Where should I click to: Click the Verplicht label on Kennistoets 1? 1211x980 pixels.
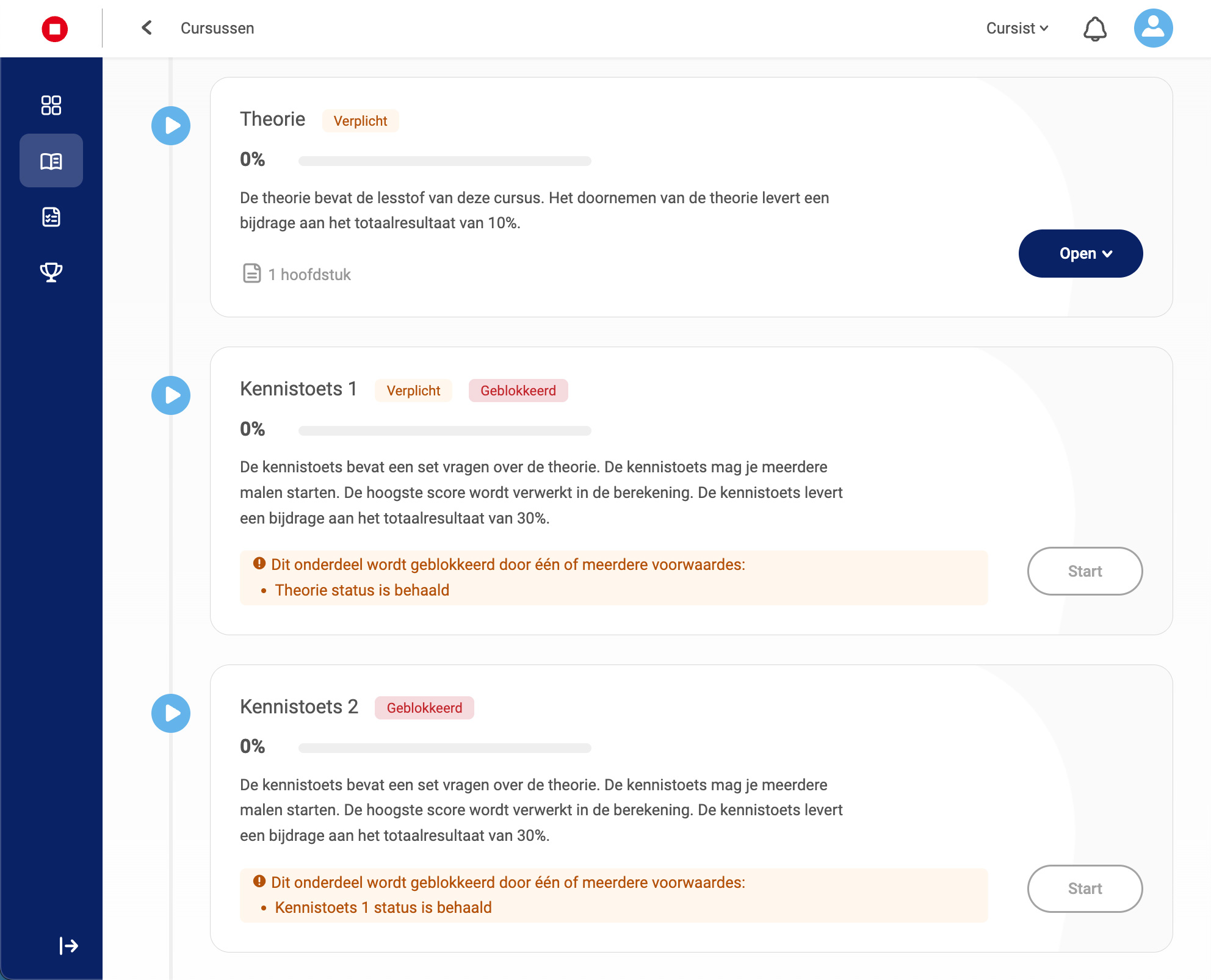[x=413, y=391]
